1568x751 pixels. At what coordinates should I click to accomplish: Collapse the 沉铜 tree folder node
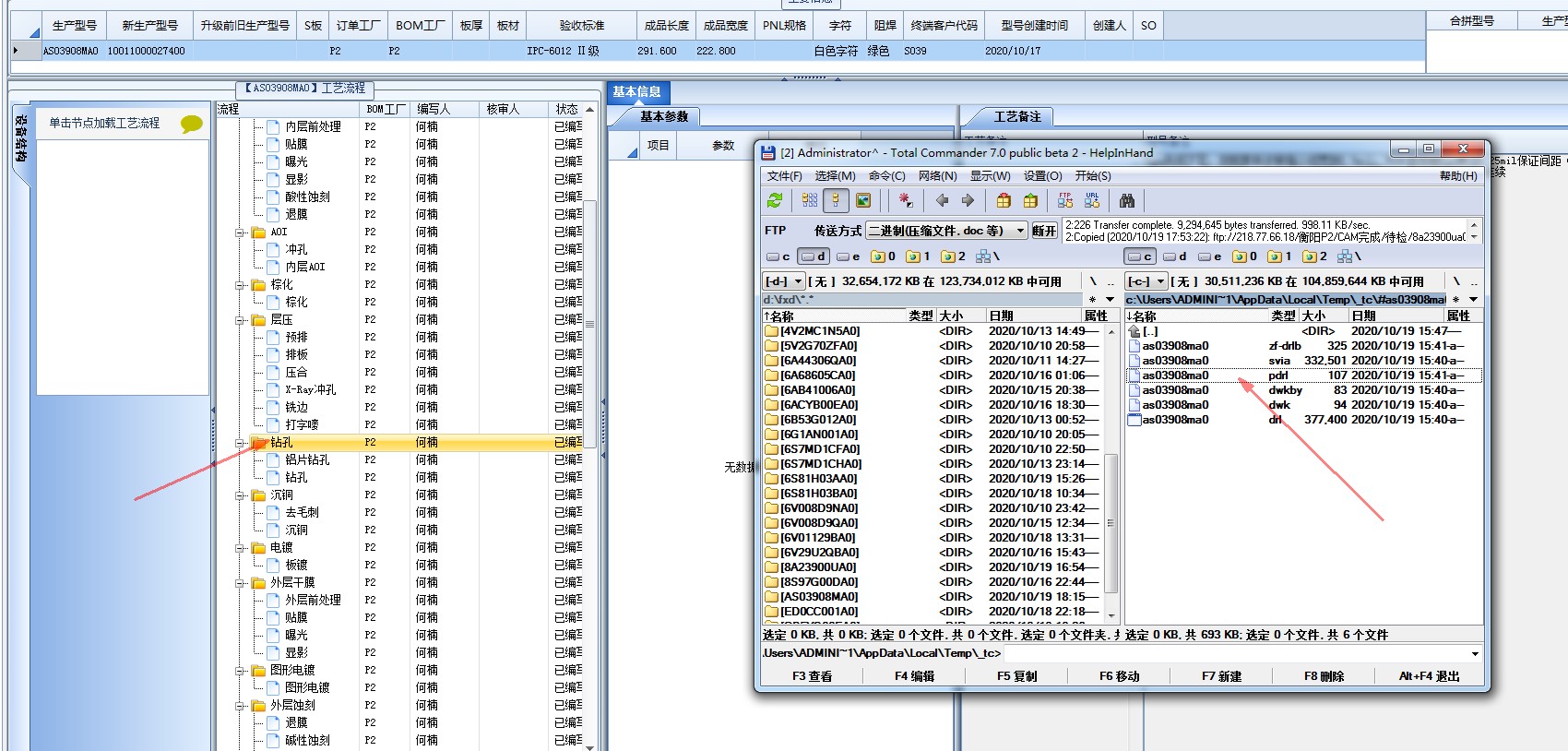pos(241,495)
